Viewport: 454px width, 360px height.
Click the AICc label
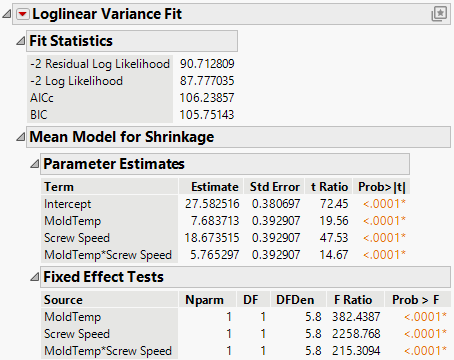tap(42, 98)
